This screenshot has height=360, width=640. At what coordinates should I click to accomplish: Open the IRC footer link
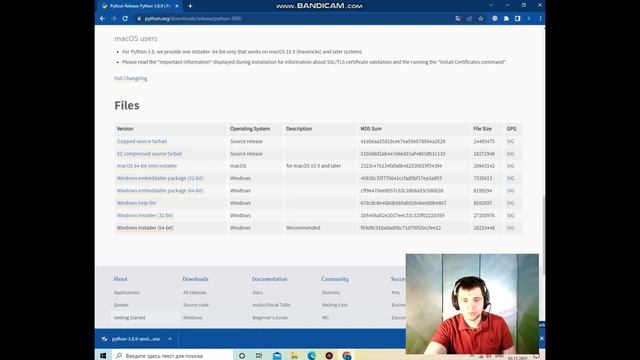click(x=325, y=318)
